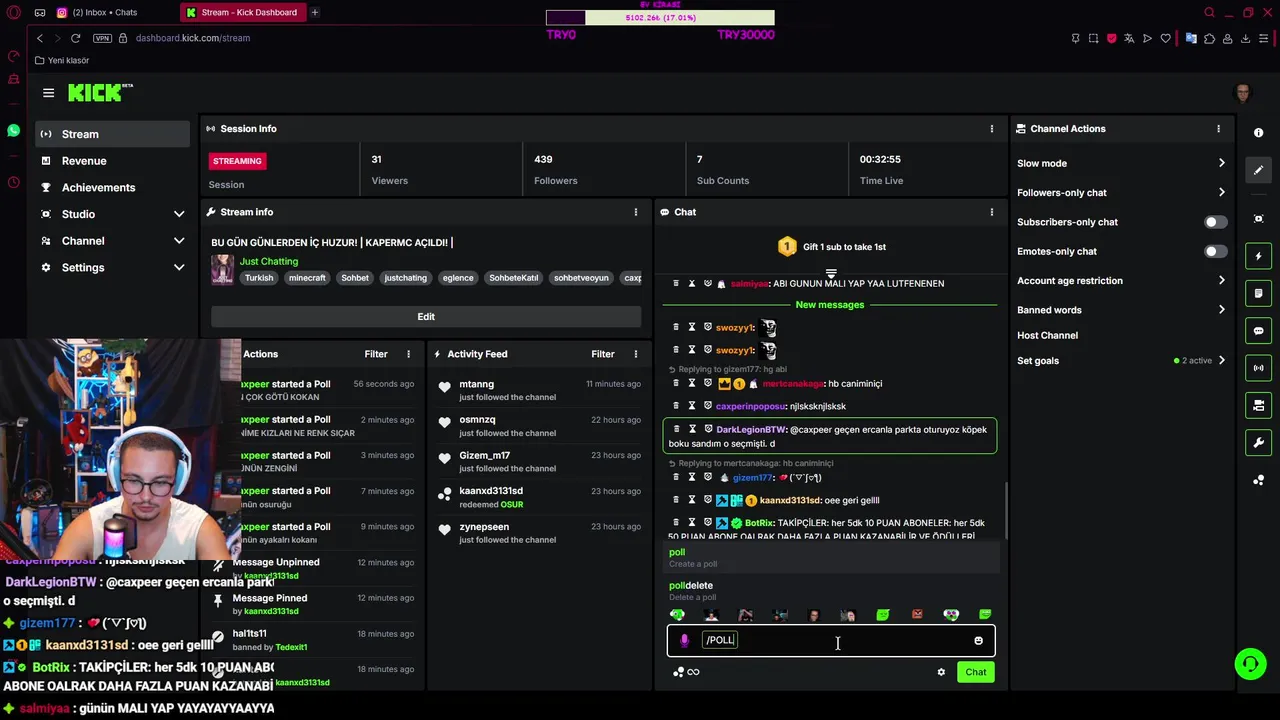Open the Chat panel three-dot menu

pyautogui.click(x=992, y=212)
